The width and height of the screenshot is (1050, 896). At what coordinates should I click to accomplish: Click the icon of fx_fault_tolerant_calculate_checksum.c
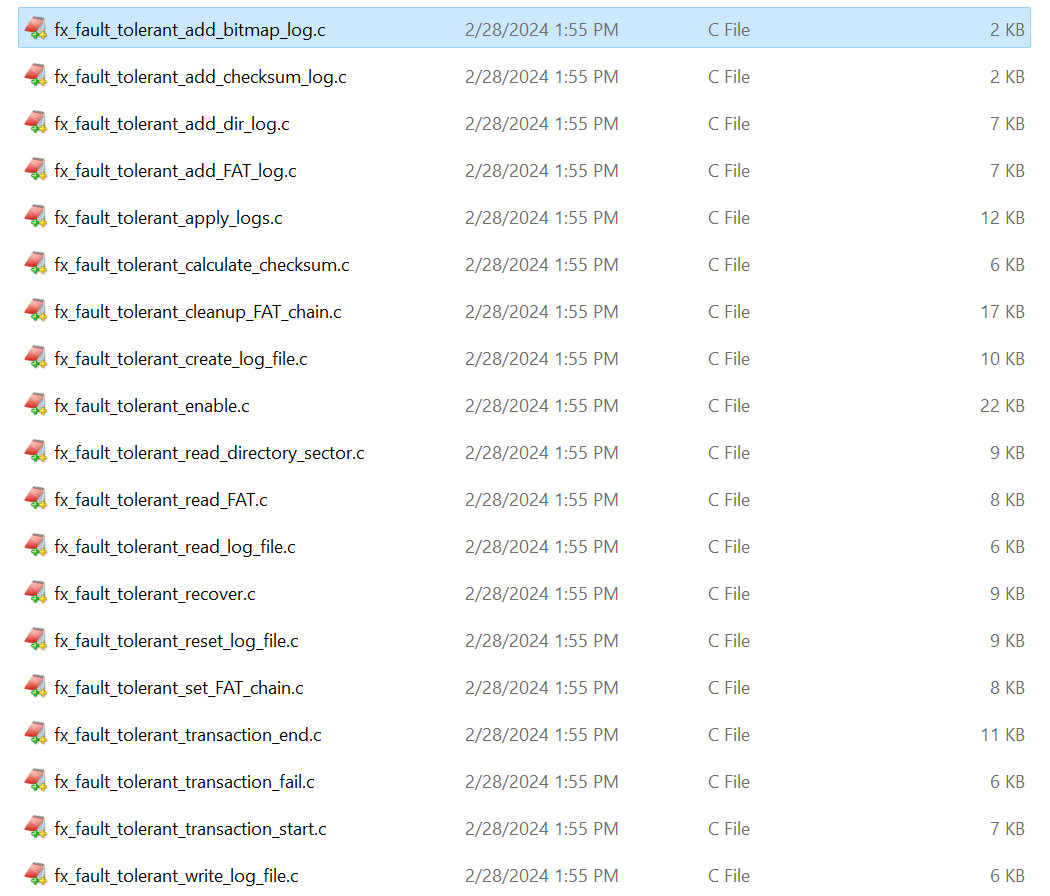pos(35,264)
